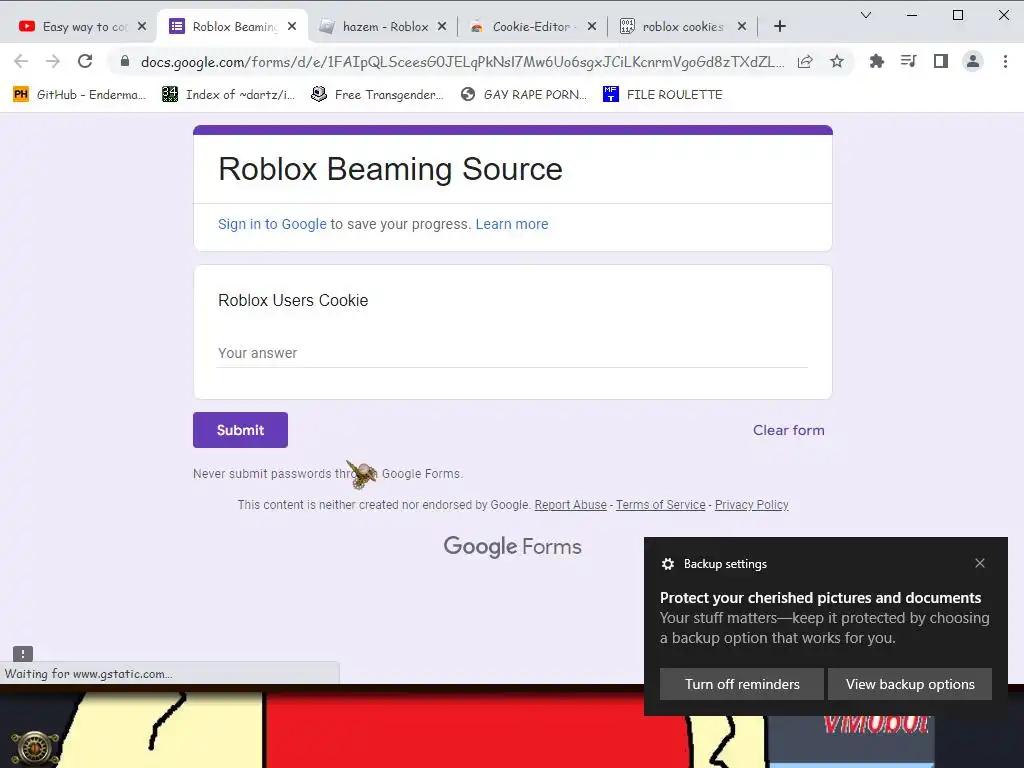Open Chrome three-dot menu
The image size is (1024, 768).
click(x=1005, y=61)
